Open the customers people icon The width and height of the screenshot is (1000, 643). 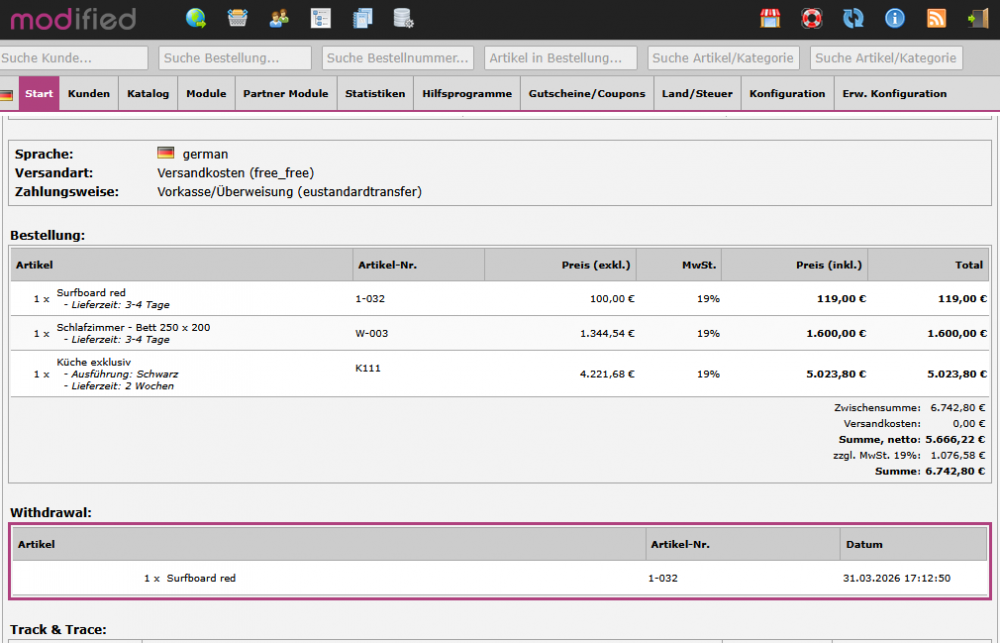click(x=279, y=17)
